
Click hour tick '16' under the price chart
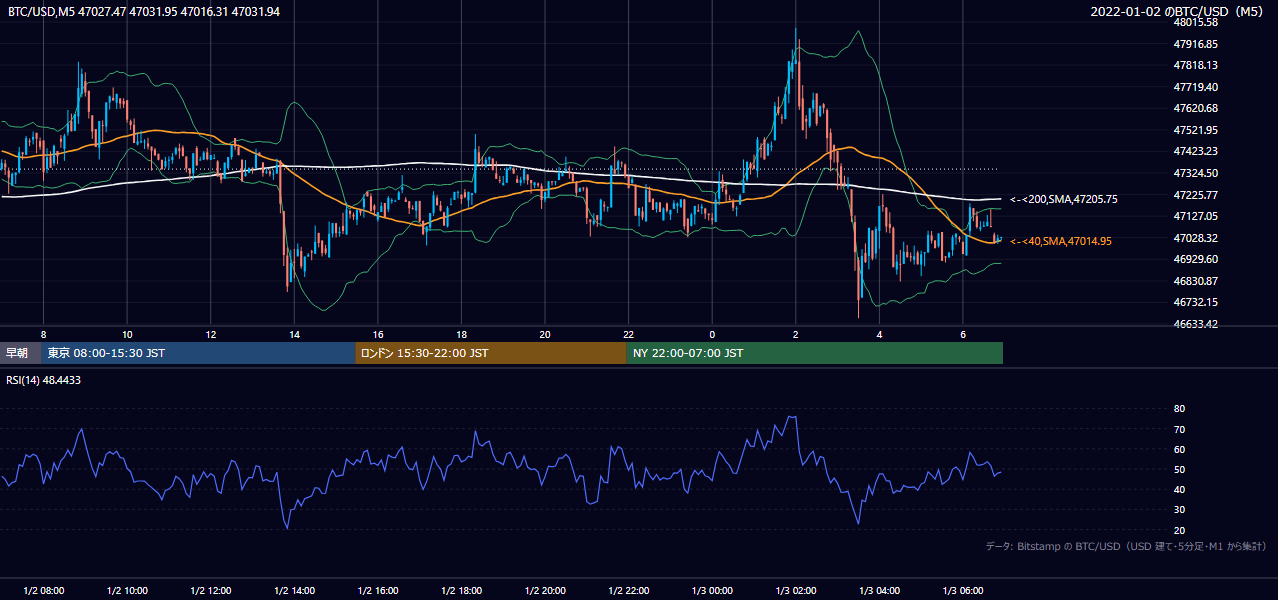[378, 334]
